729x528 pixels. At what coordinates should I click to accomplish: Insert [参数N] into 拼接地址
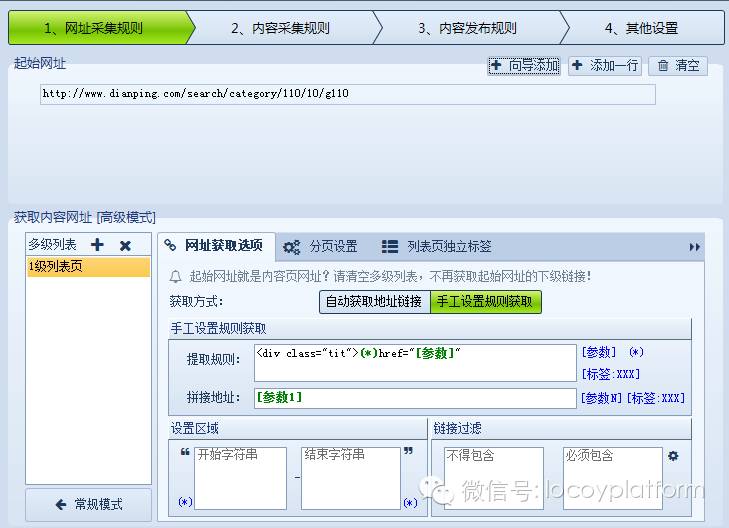point(601,398)
